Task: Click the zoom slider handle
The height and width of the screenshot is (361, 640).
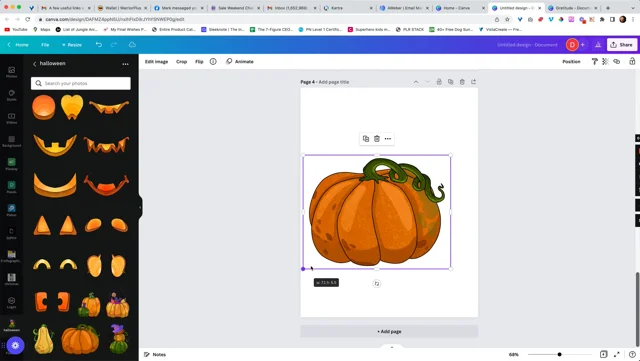Action: [x=559, y=354]
